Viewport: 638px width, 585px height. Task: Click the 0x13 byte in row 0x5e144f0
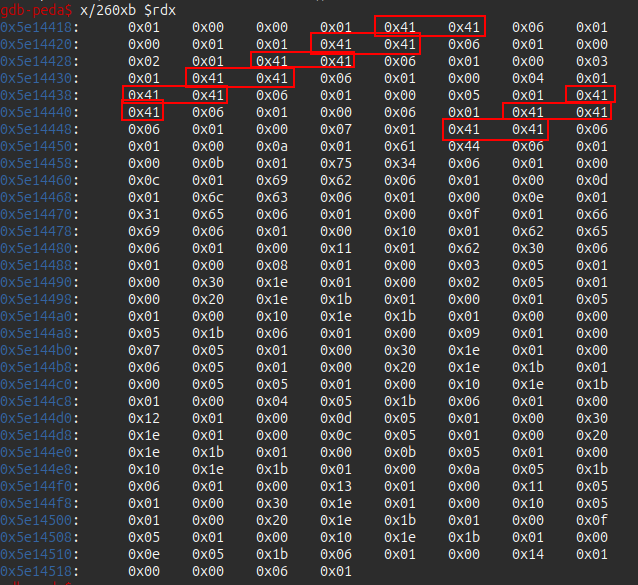(x=334, y=486)
